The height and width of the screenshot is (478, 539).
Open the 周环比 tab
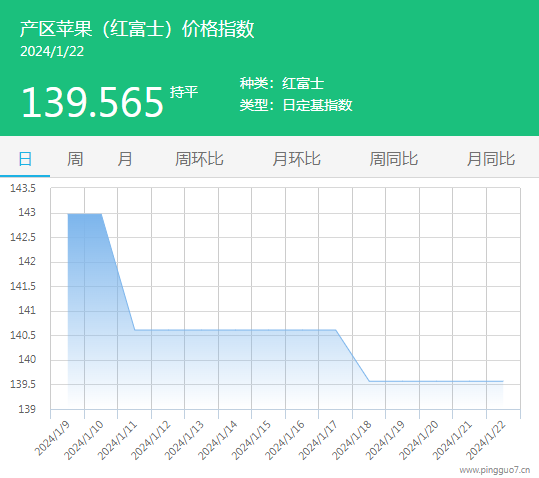tap(199, 159)
